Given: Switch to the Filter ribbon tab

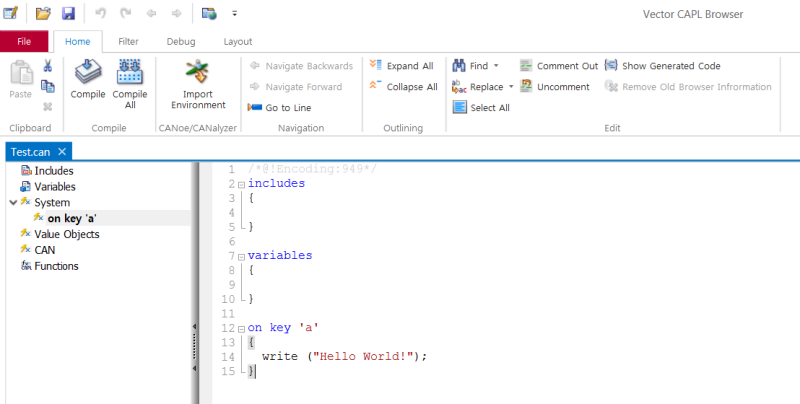Looking at the screenshot, I should coord(128,41).
